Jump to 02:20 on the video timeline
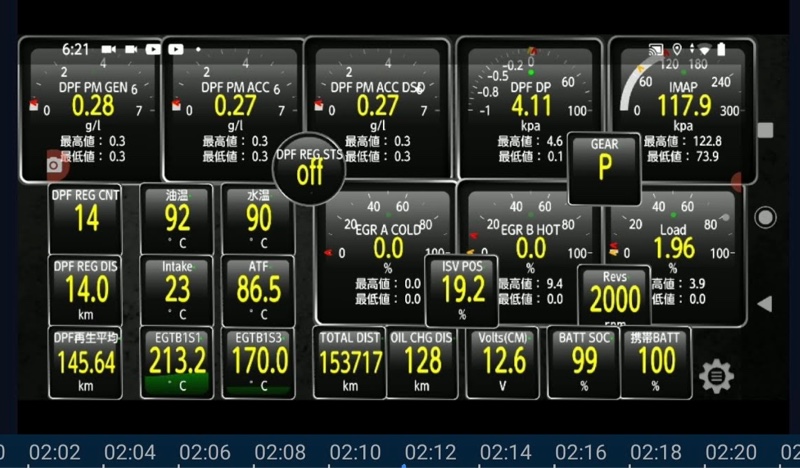This screenshot has height=468, width=800. 731,452
